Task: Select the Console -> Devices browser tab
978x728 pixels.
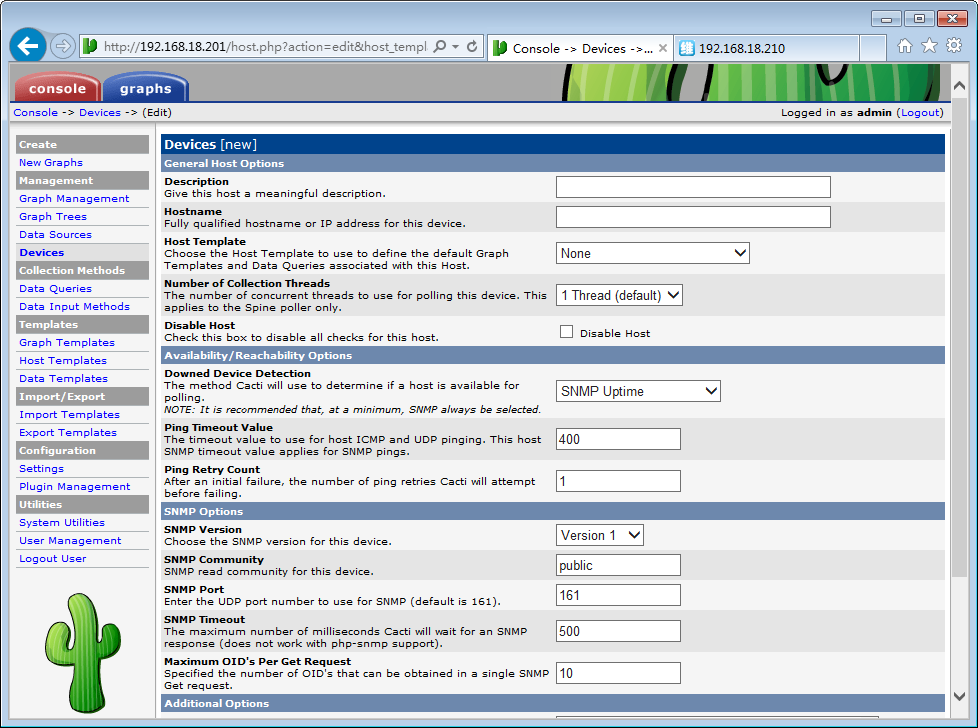Action: pyautogui.click(x=580, y=48)
